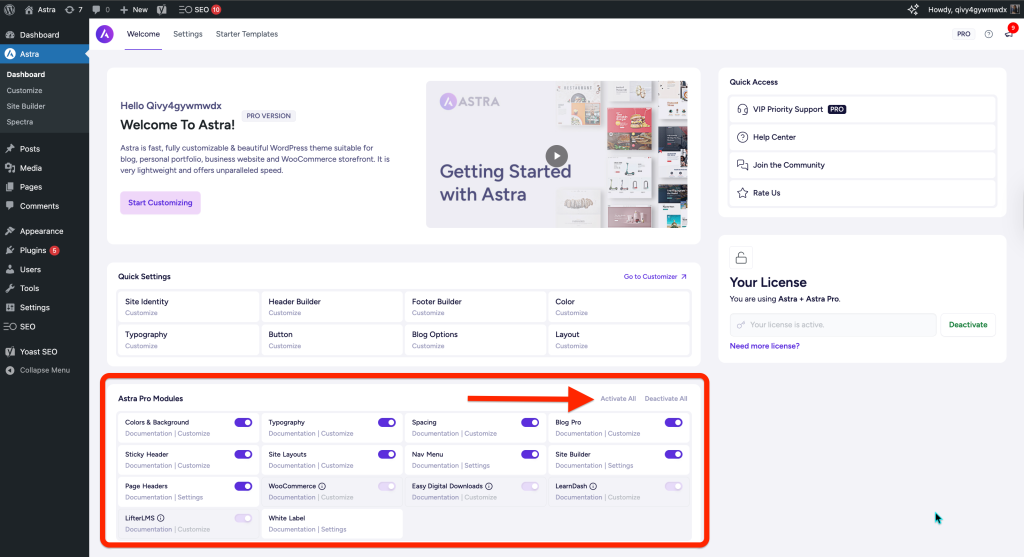Click the license key input field

833,325
